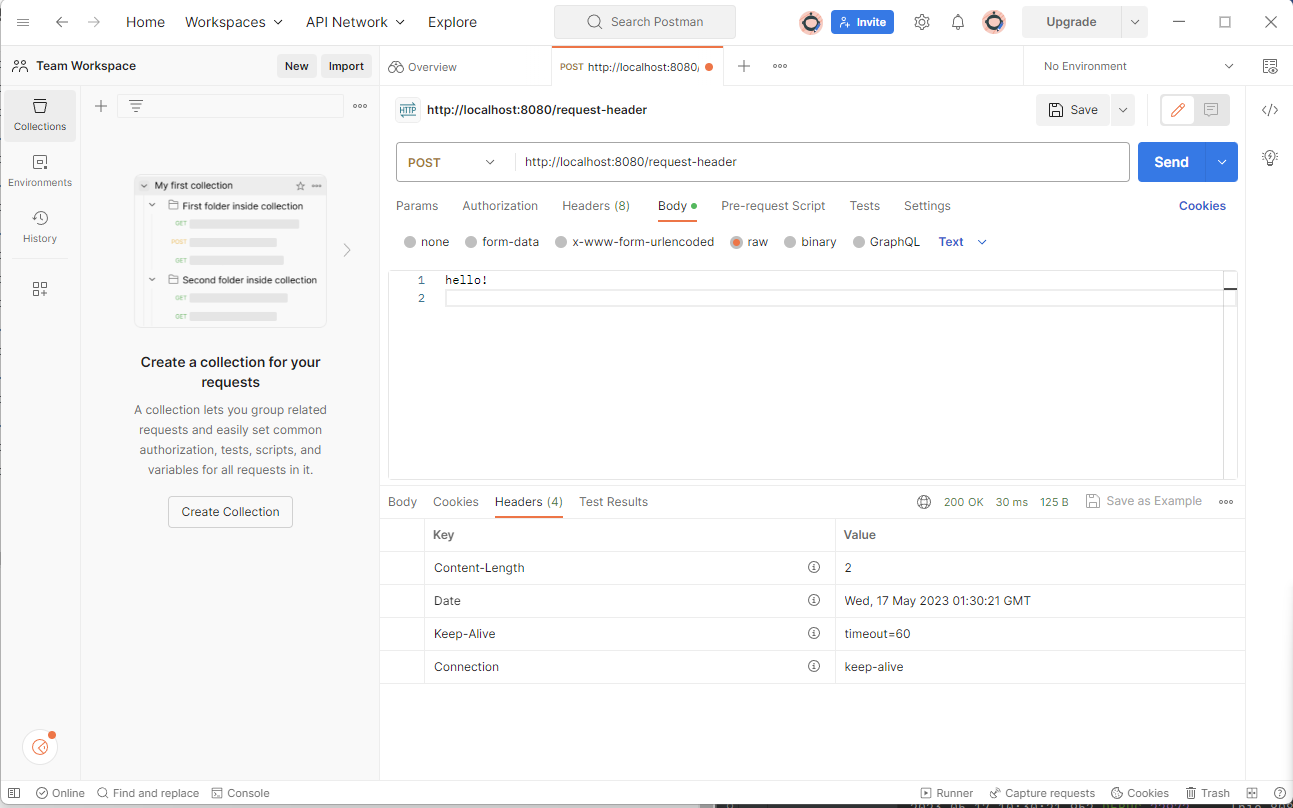The height and width of the screenshot is (808, 1293).
Task: Show info for Content-Length header
Action: coord(814,567)
